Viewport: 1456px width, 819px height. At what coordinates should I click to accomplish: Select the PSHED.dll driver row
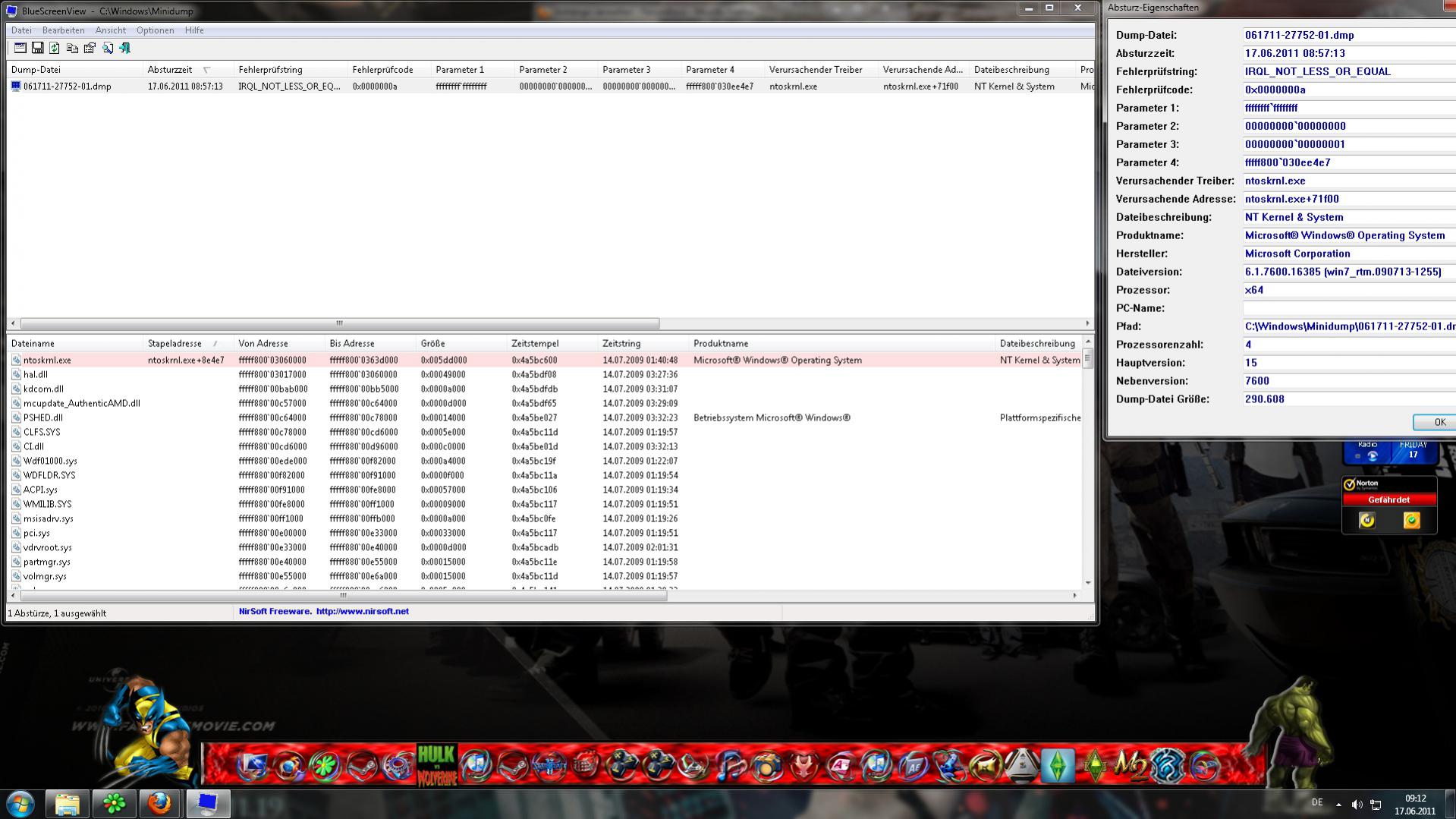[545, 418]
